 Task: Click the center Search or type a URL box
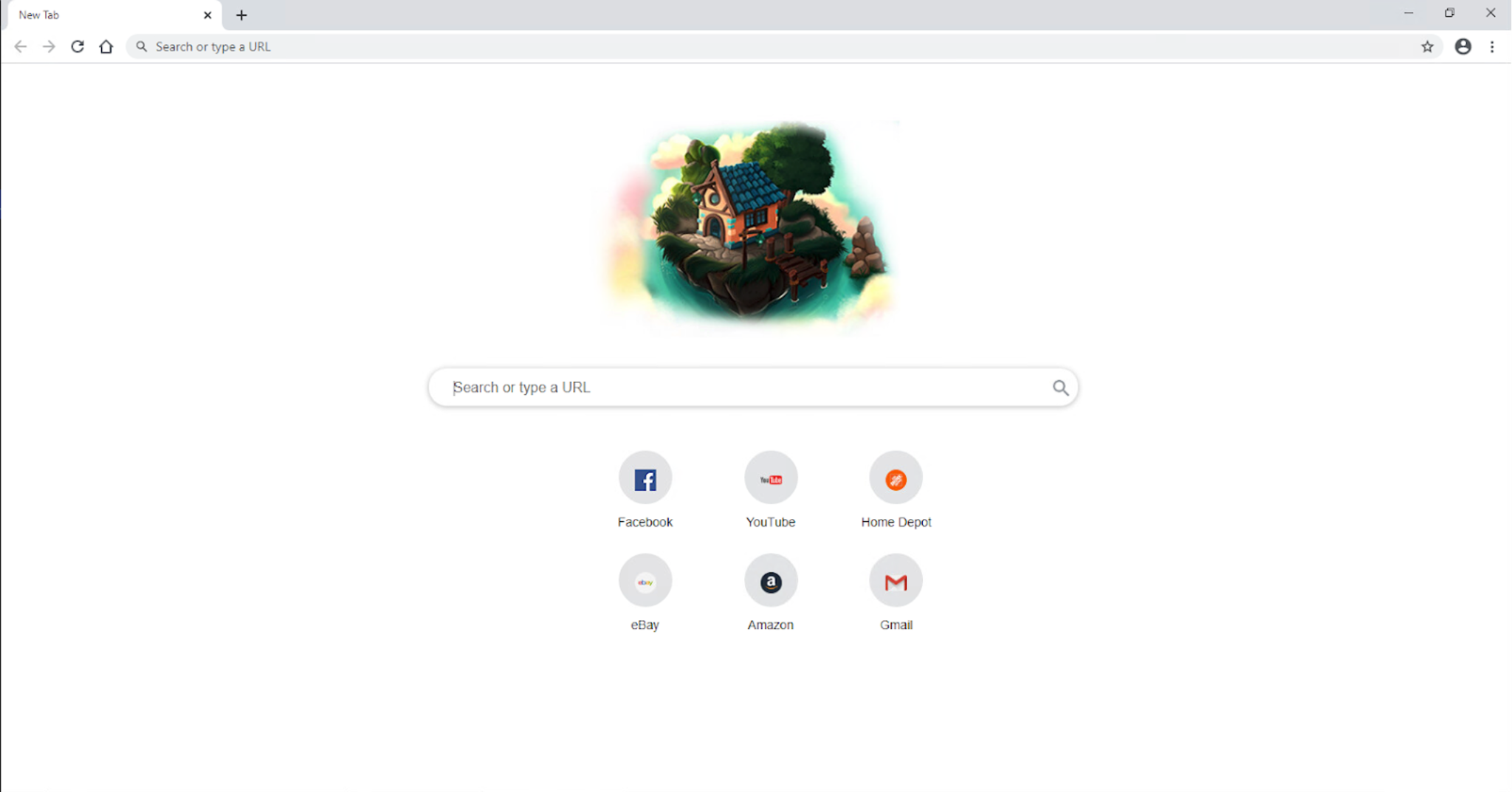[753, 388]
